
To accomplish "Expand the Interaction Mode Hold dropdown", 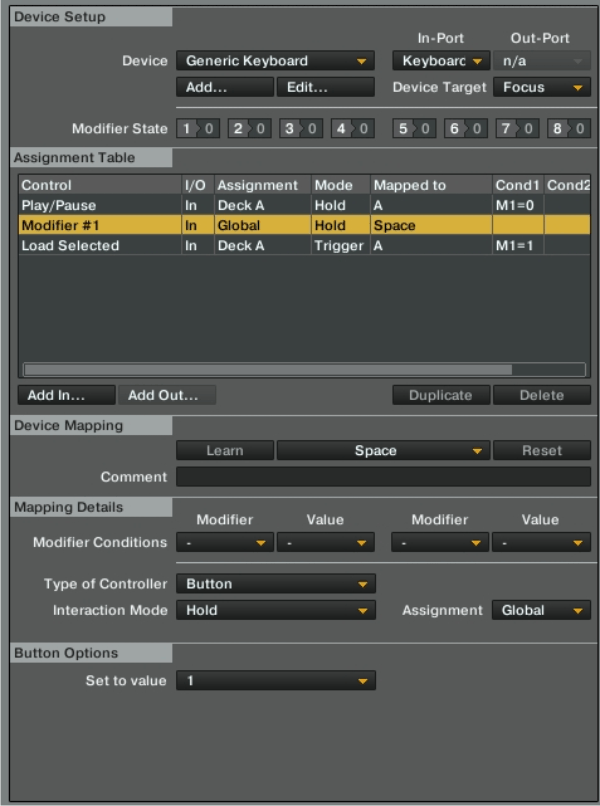I will tap(275, 610).
